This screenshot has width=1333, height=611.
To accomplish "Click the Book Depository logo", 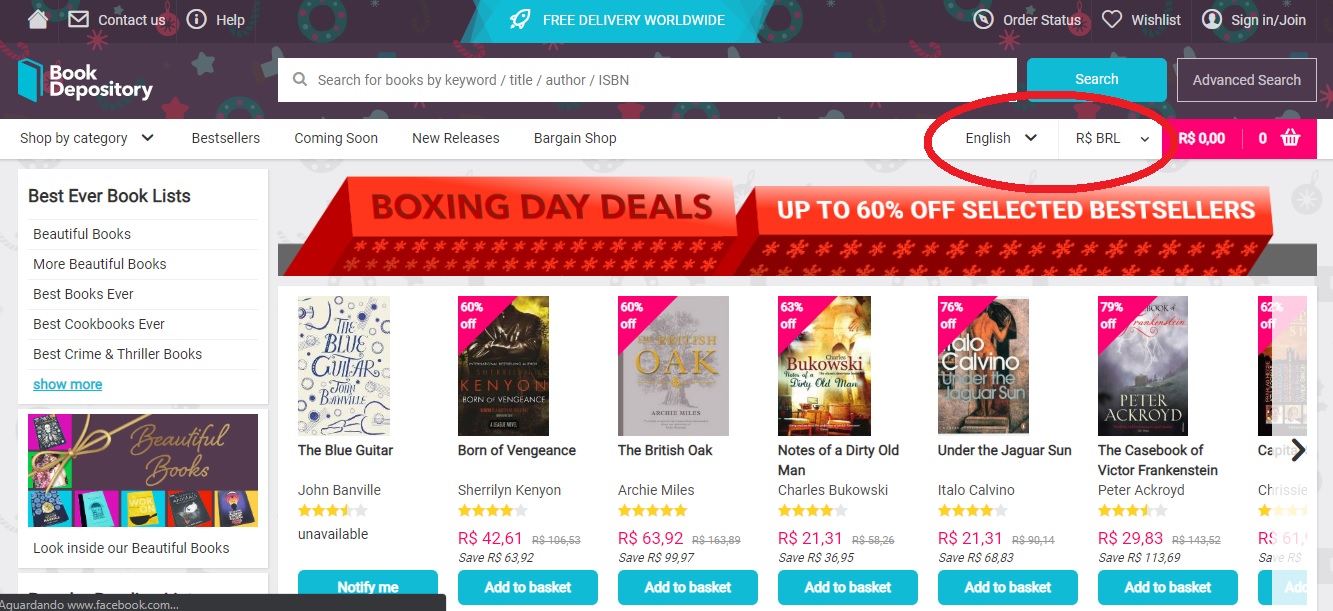I will (85, 80).
